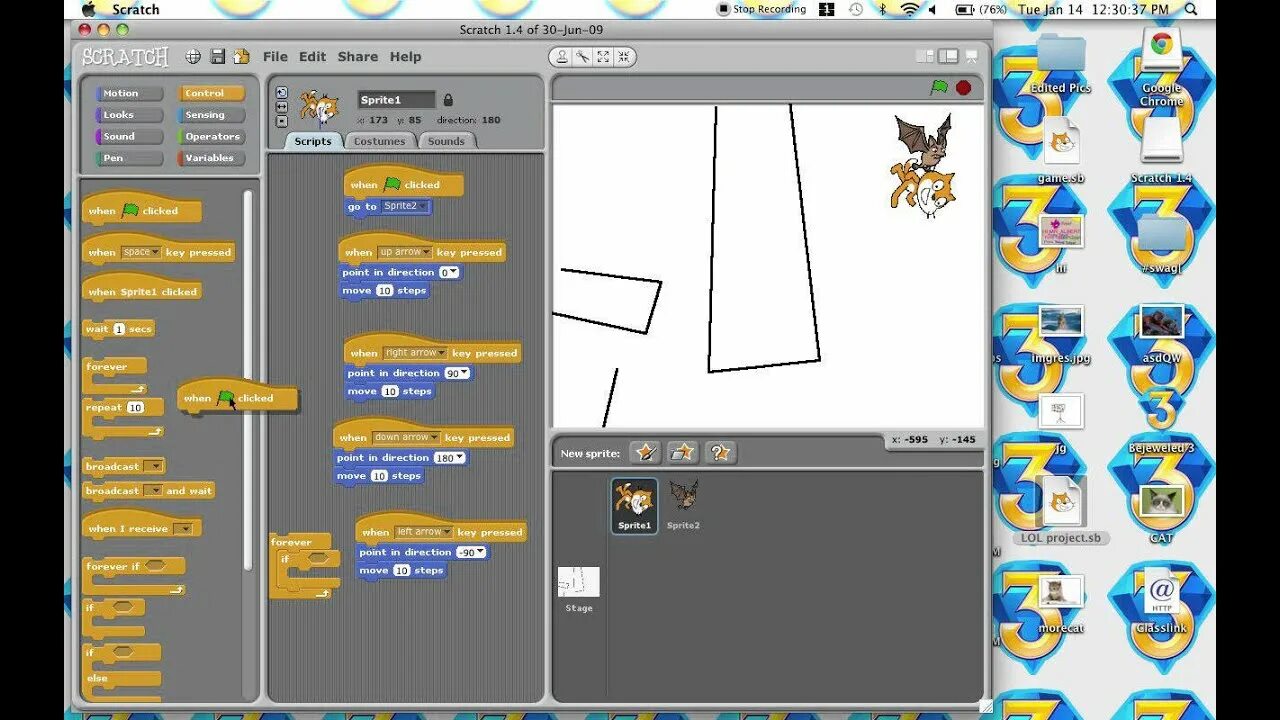
Task: Open the when I receive message dropdown
Action: click(184, 529)
